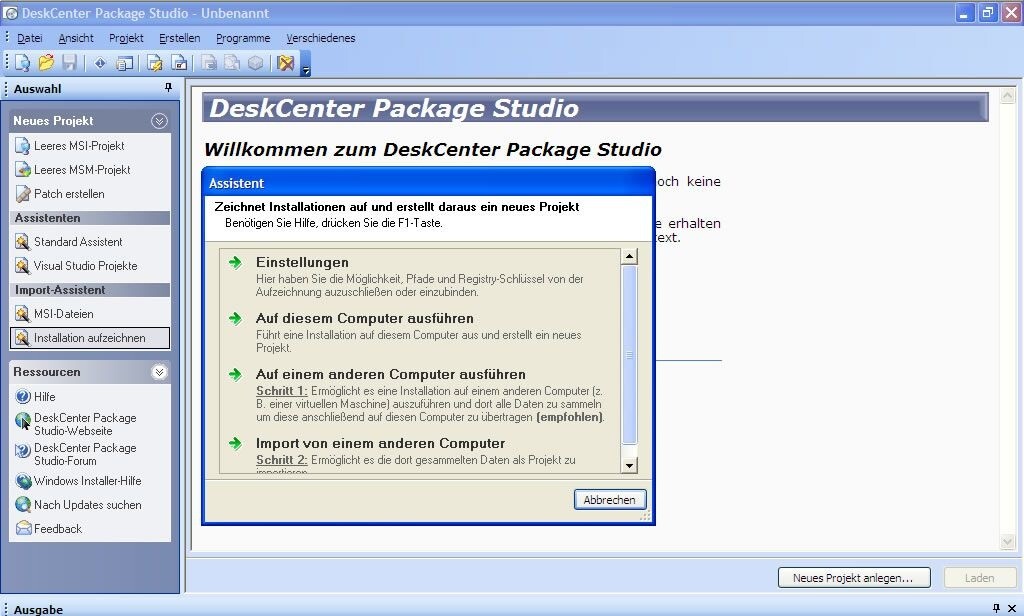1024x616 pixels.
Task: Click the Assistent list scroll-down arrow
Action: [630, 465]
